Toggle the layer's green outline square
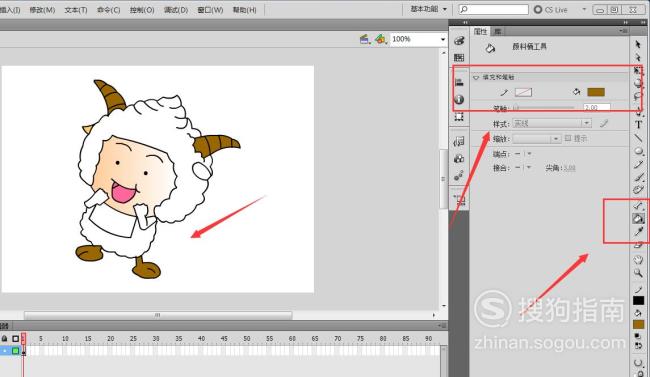 (15, 351)
